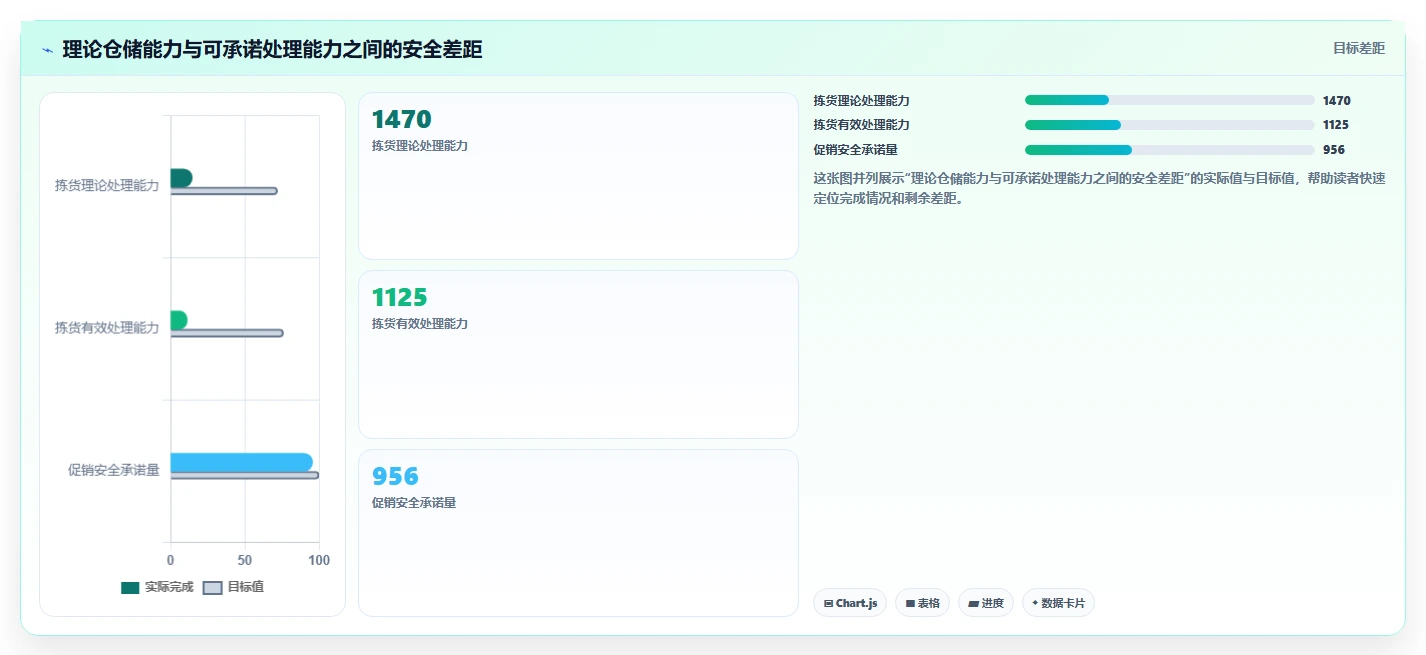Select the Chart.js tag chip
Viewport: 1426px width, 655px height.
(850, 603)
